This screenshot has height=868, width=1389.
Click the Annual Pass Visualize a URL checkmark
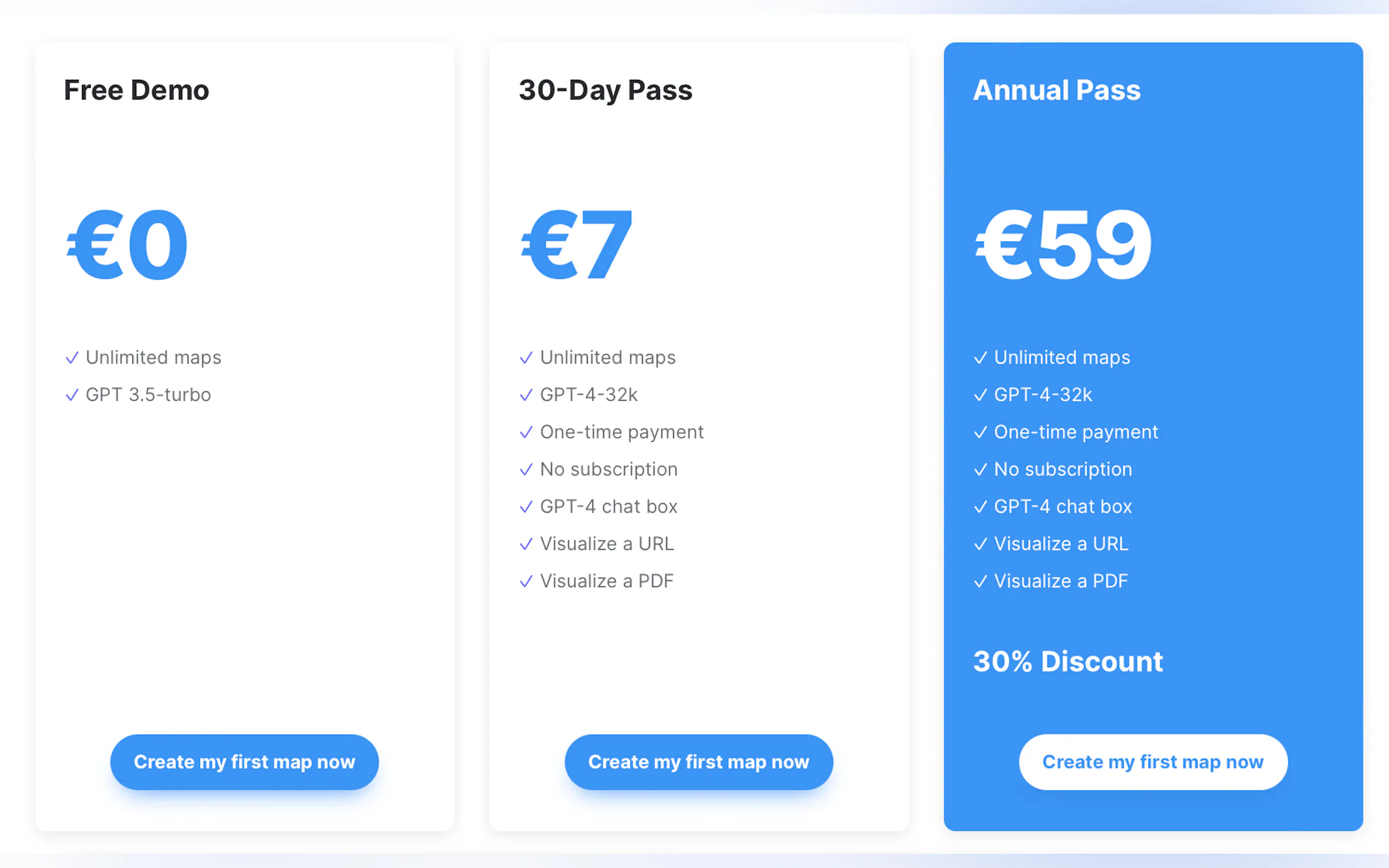coord(980,544)
